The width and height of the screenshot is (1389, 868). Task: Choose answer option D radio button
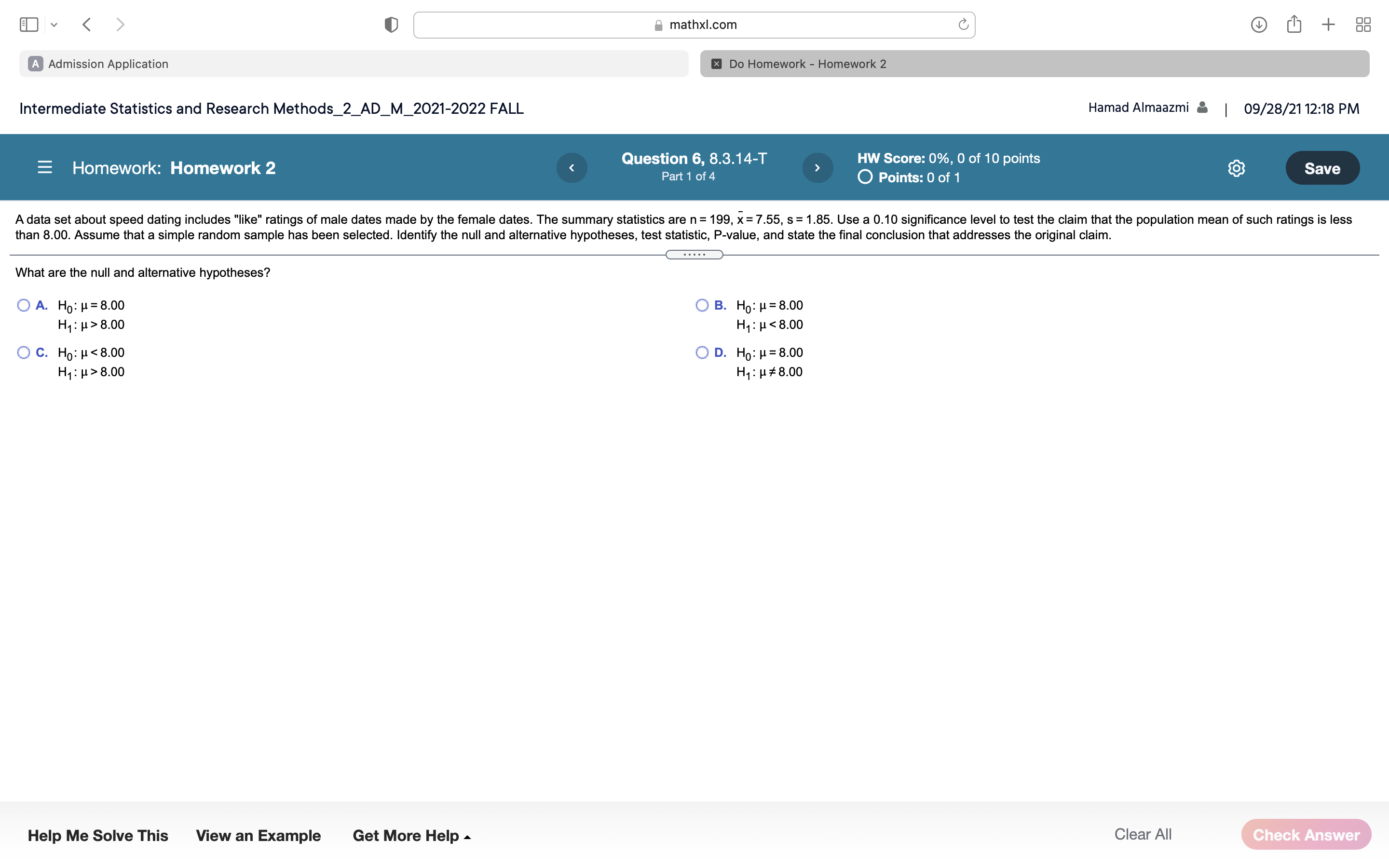pos(702,353)
